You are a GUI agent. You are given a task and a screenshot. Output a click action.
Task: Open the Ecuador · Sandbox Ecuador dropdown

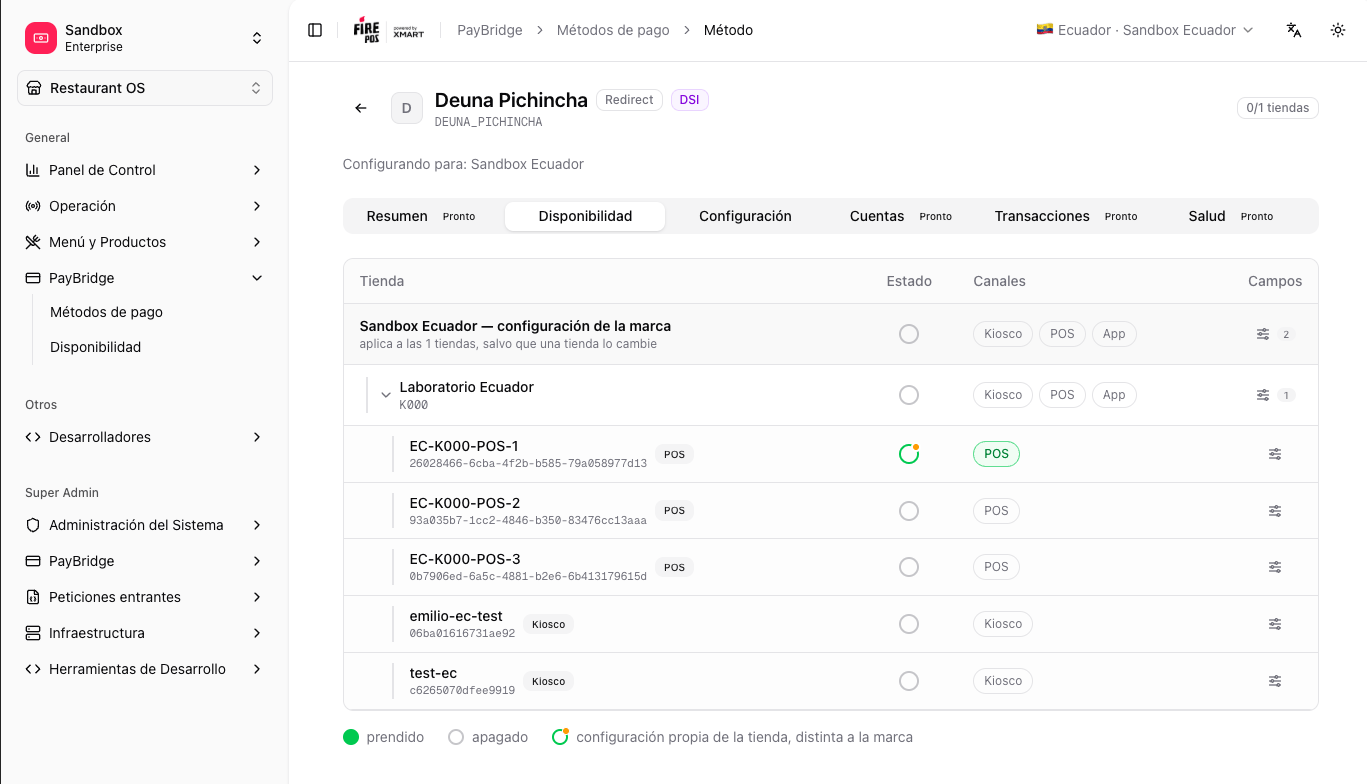1145,30
